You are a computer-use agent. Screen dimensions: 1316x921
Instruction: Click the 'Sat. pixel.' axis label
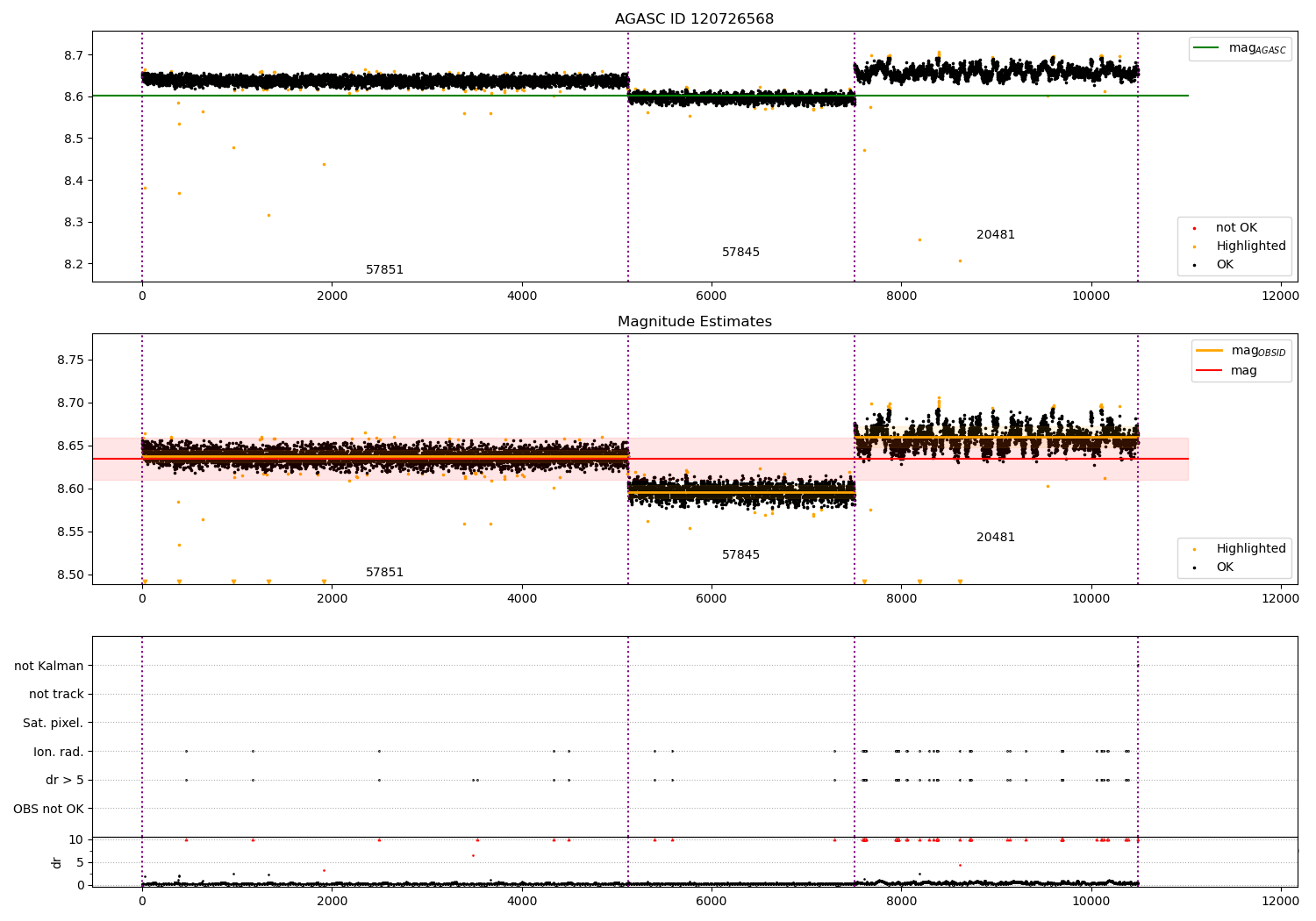click(x=54, y=724)
